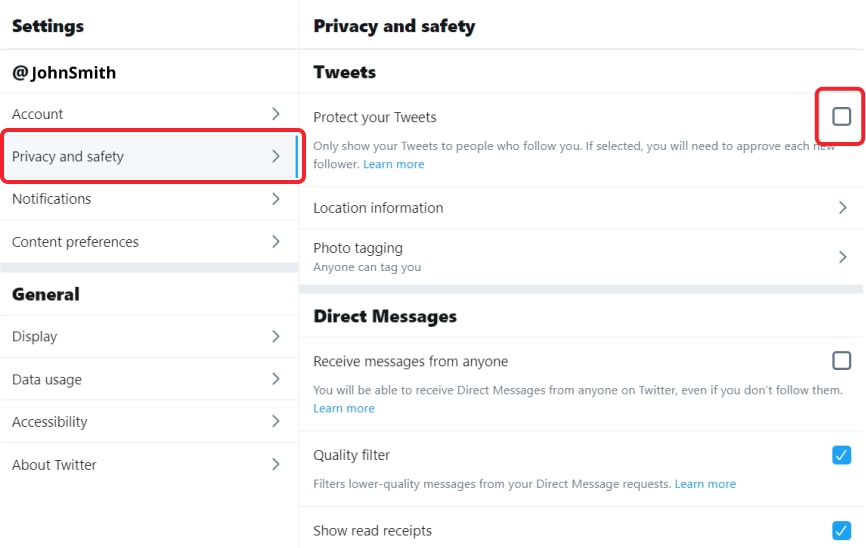Open Learn more link under Protect your Tweets
Image resolution: width=866 pixels, height=548 pixels.
[394, 164]
